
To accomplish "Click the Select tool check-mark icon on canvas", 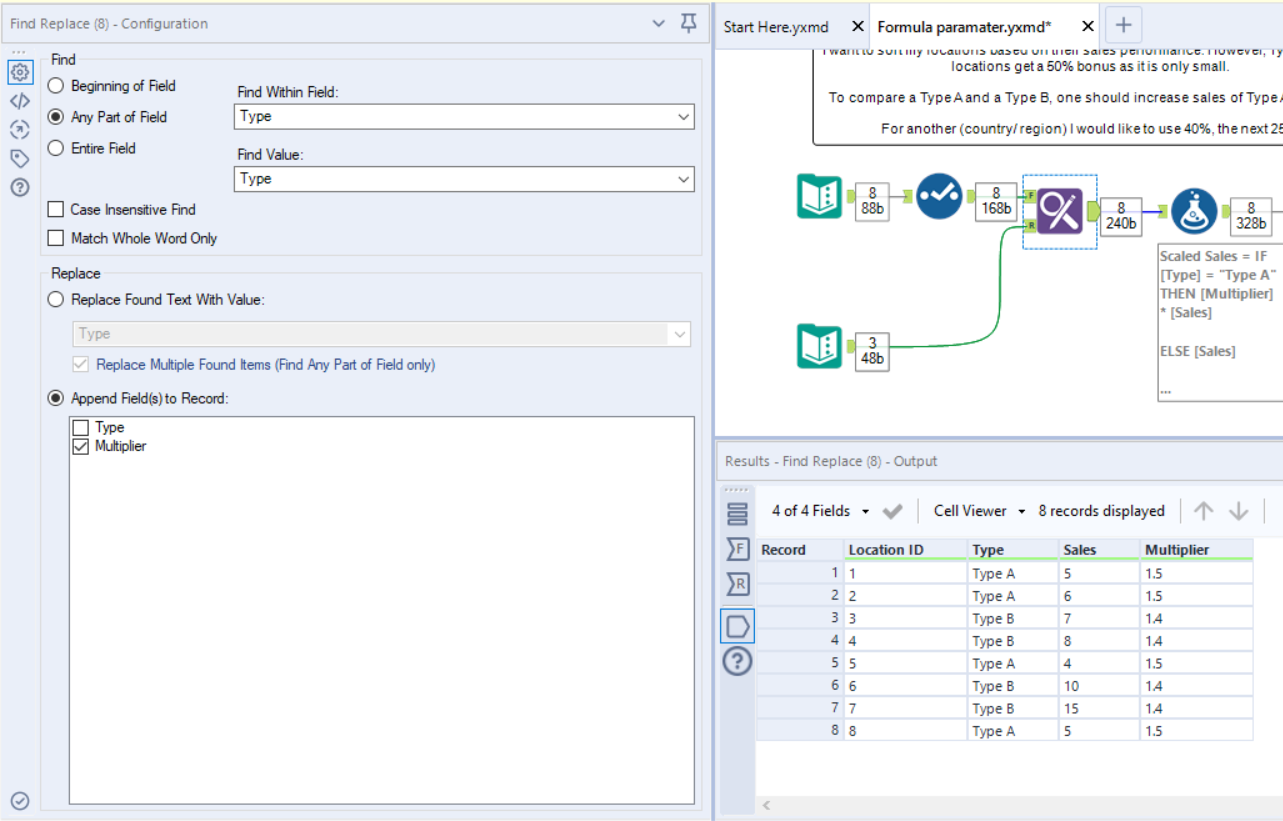I will 938,197.
